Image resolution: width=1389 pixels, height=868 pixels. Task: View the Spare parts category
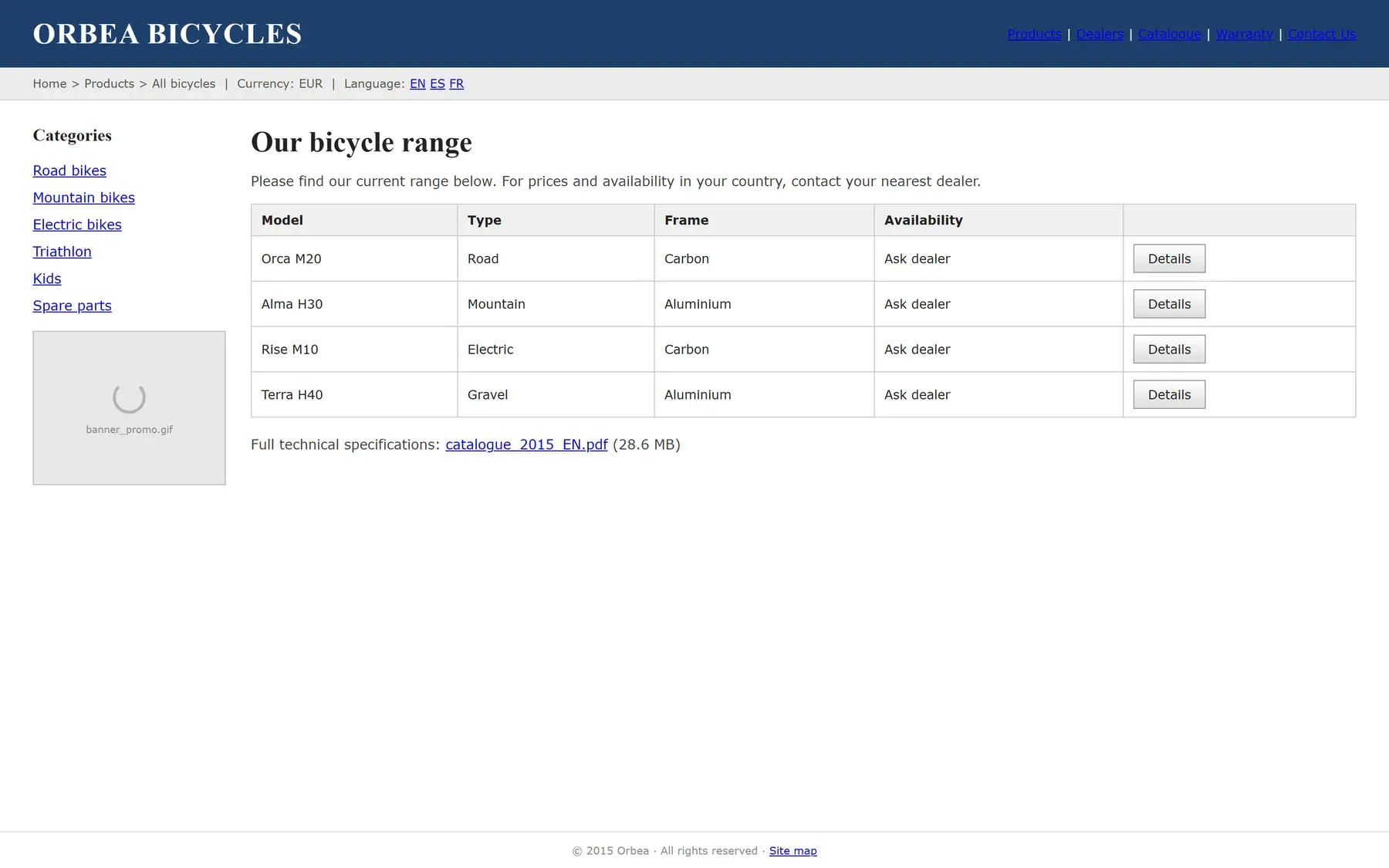[72, 306]
